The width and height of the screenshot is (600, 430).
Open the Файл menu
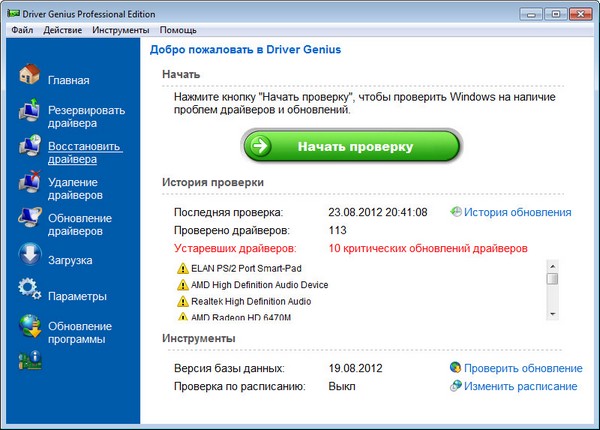[22, 30]
